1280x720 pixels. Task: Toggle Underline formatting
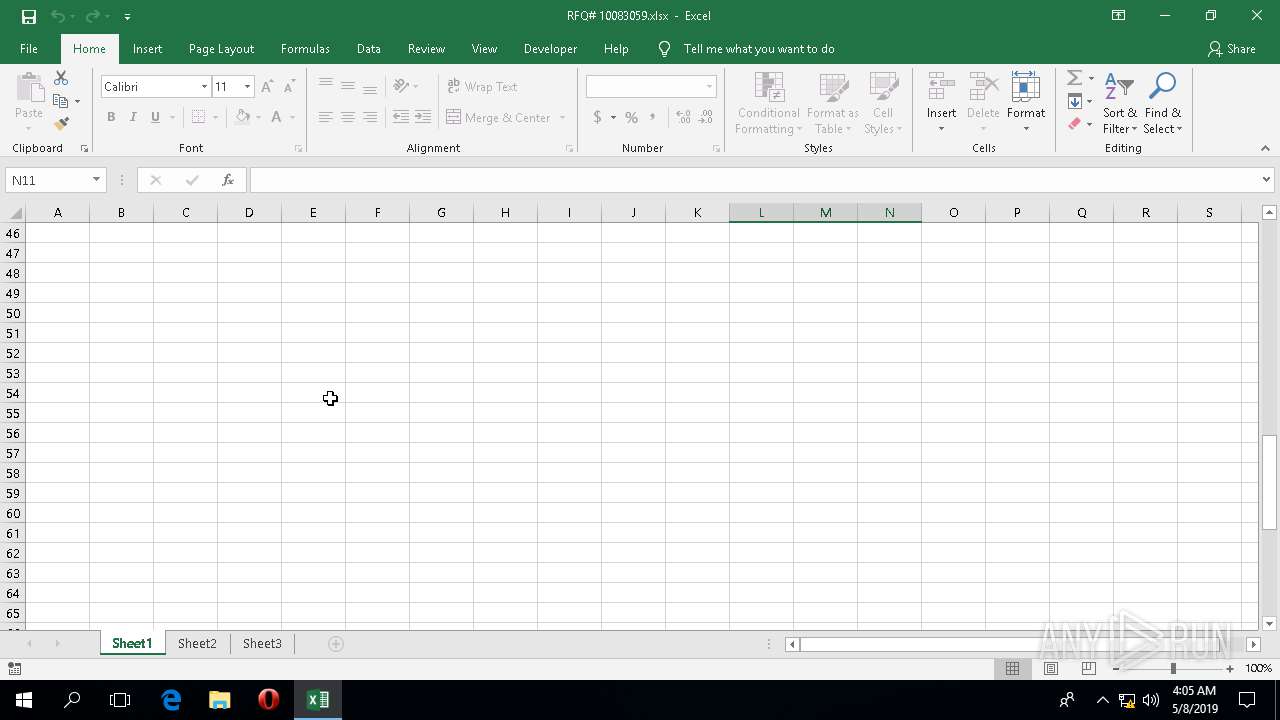(155, 117)
